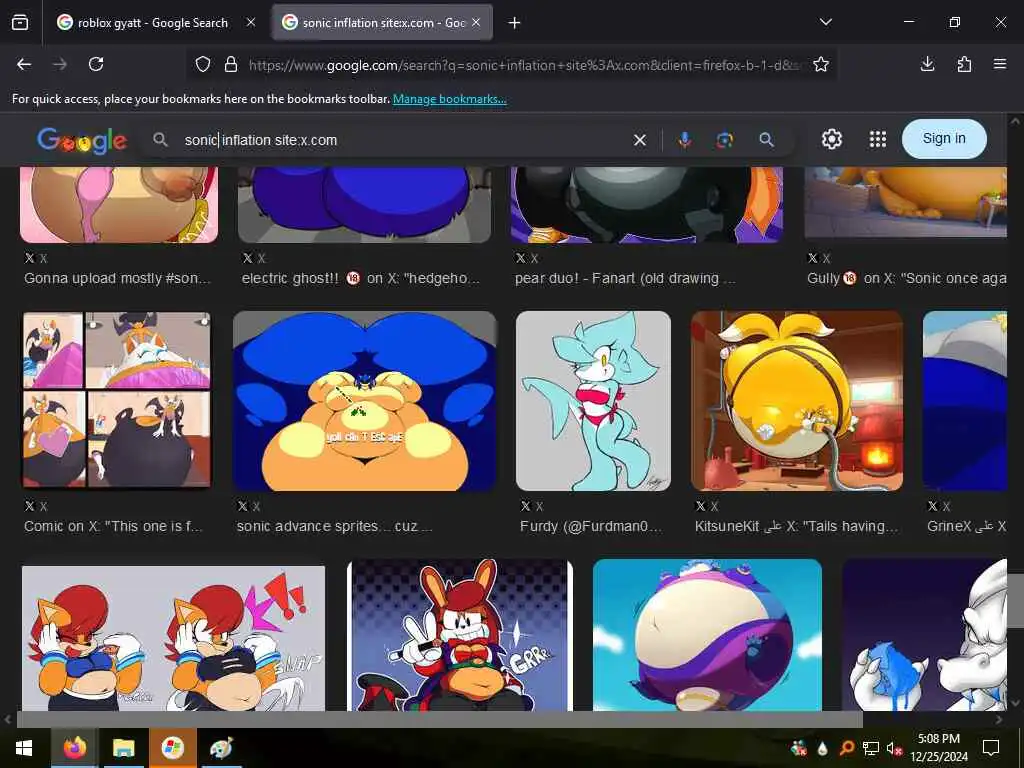Click the forward navigation arrow
This screenshot has height=768, width=1024.
(x=60, y=64)
